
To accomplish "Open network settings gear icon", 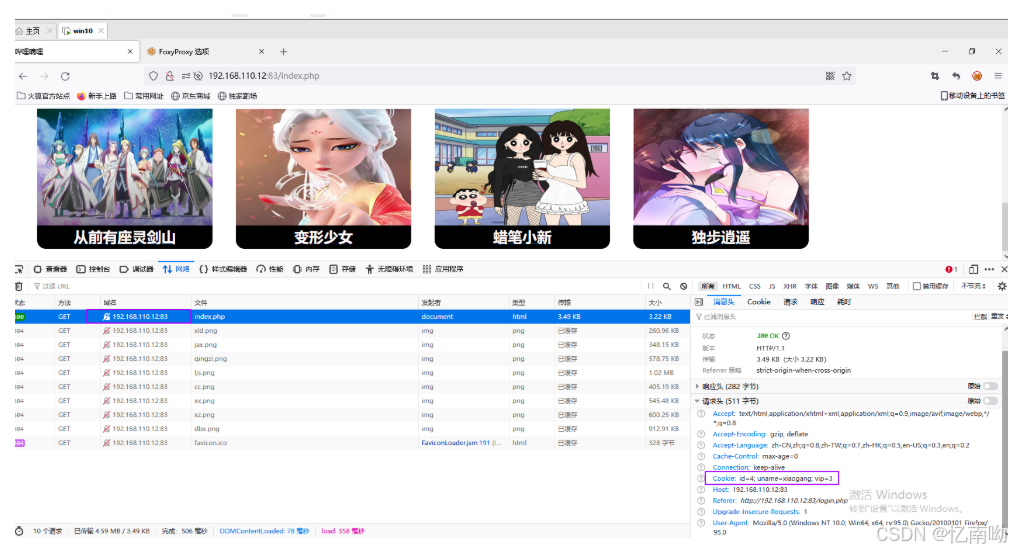I will [x=1002, y=286].
